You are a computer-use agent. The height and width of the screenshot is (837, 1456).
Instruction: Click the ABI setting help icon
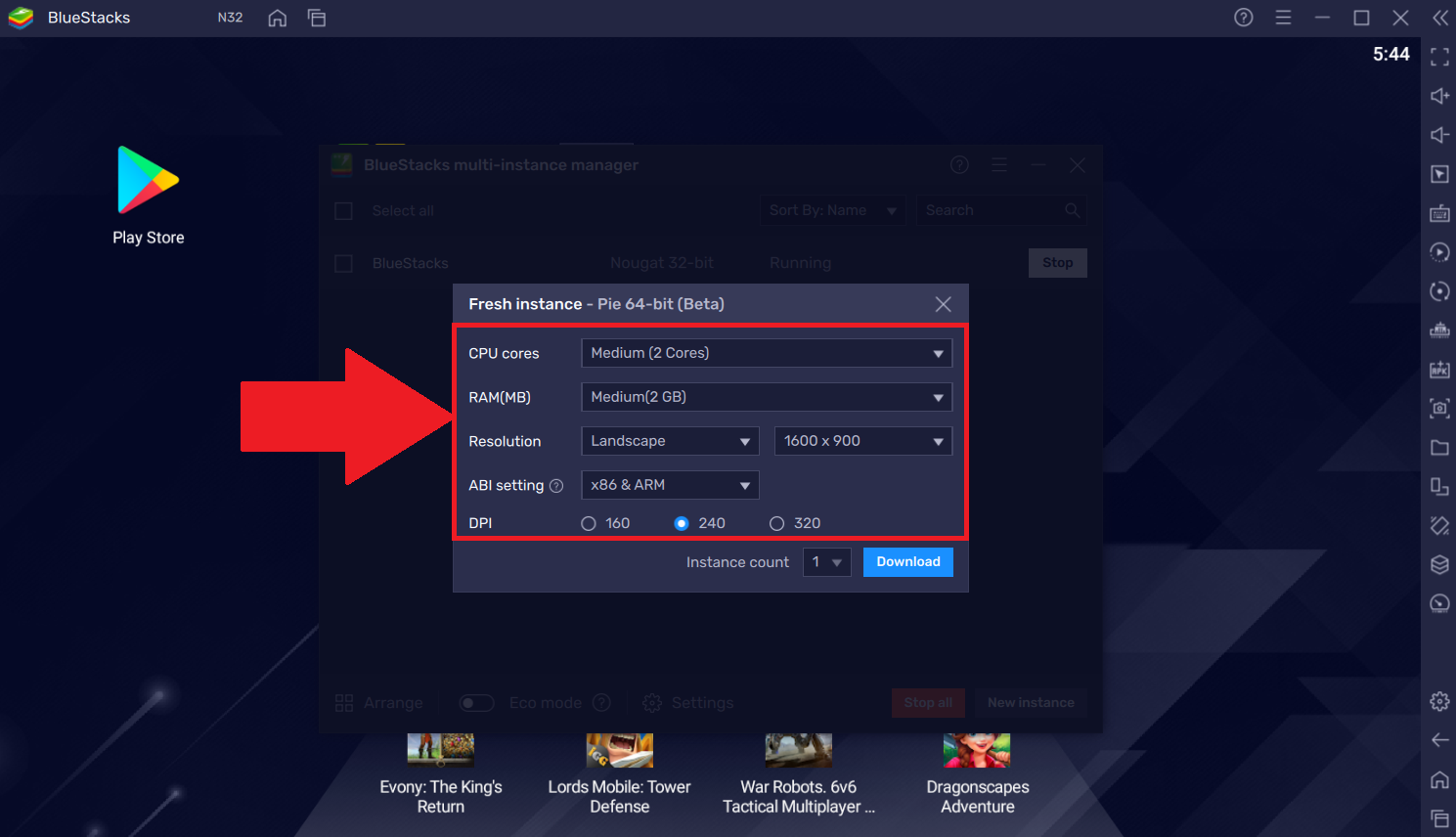pos(556,486)
